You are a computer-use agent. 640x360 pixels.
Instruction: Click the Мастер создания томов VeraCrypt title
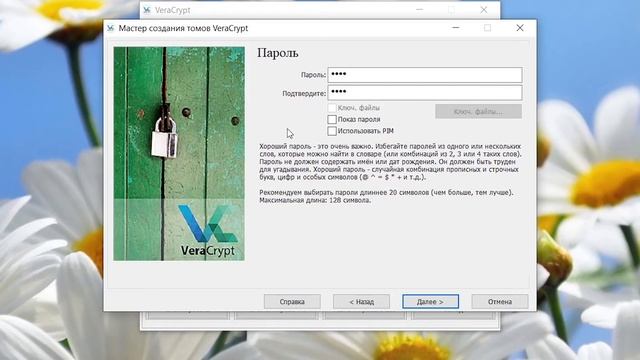[x=183, y=28]
